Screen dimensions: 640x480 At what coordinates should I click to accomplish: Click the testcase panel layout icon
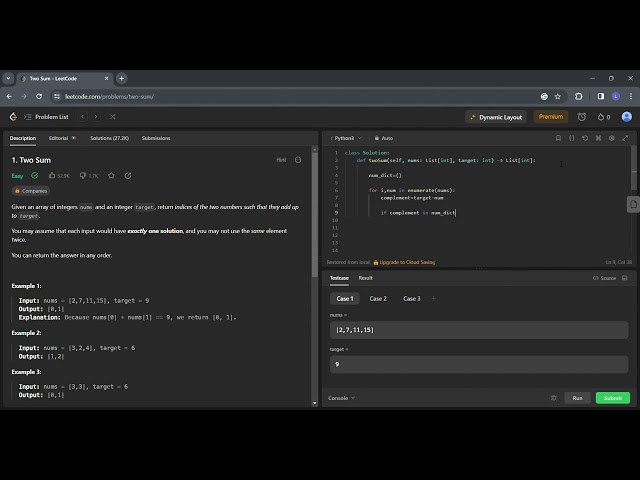coord(624,278)
